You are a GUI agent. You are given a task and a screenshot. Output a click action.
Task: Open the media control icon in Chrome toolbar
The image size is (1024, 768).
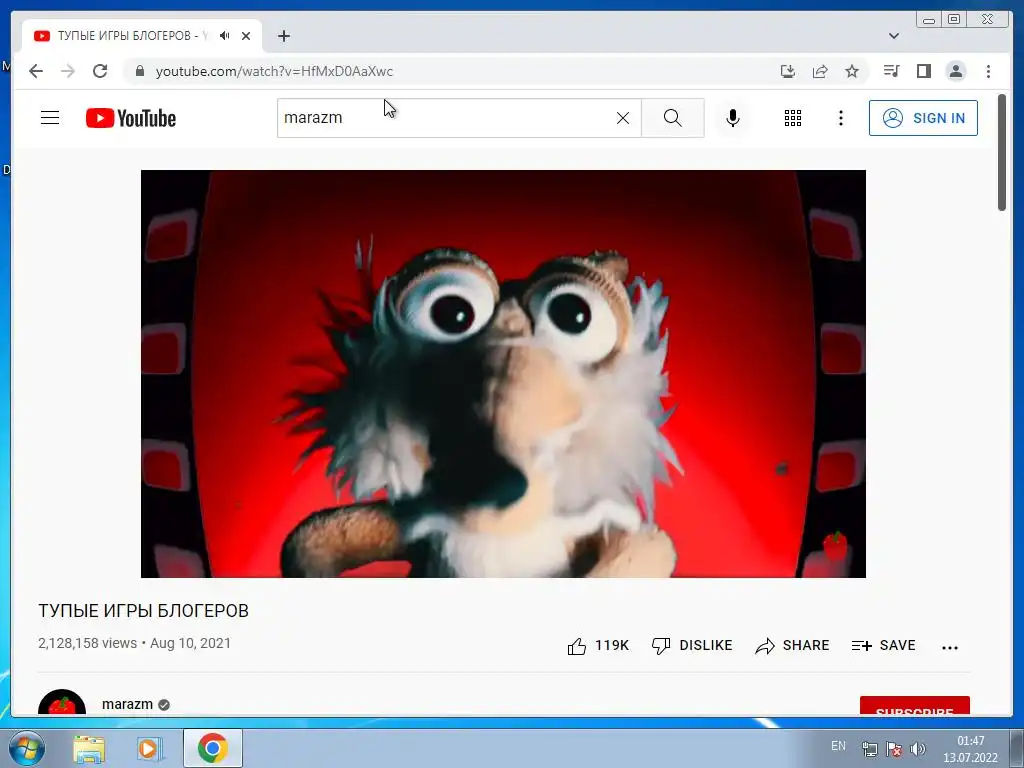tap(891, 71)
